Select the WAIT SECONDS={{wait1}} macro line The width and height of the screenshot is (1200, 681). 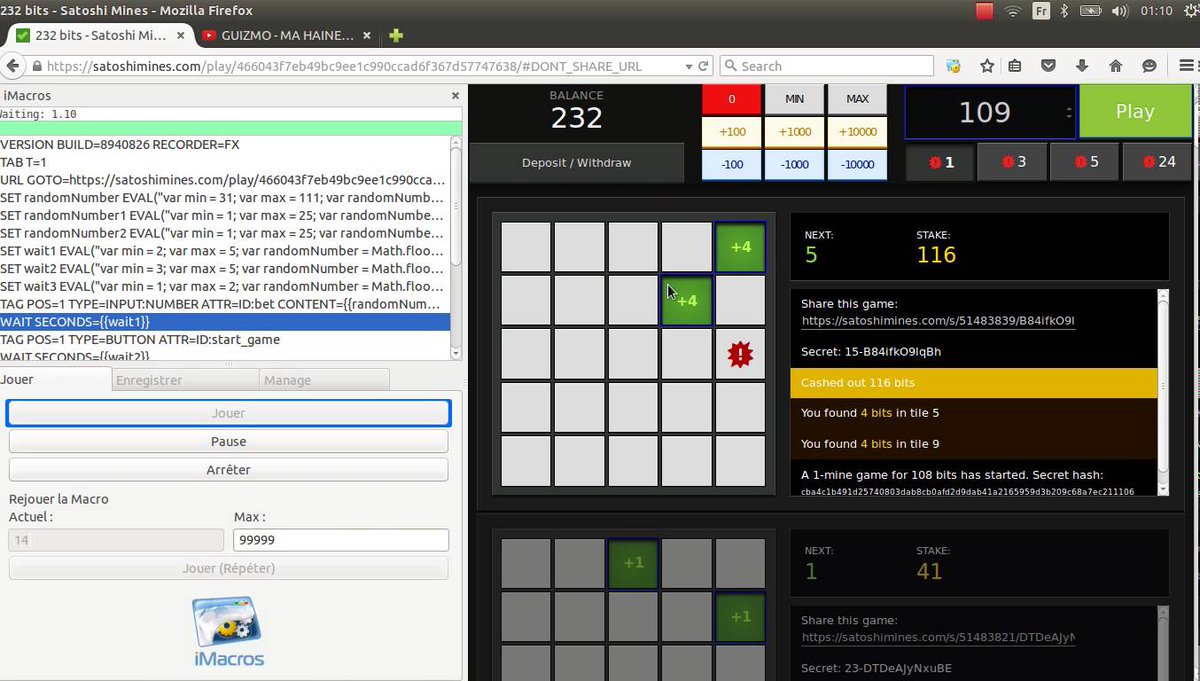pyautogui.click(x=225, y=322)
